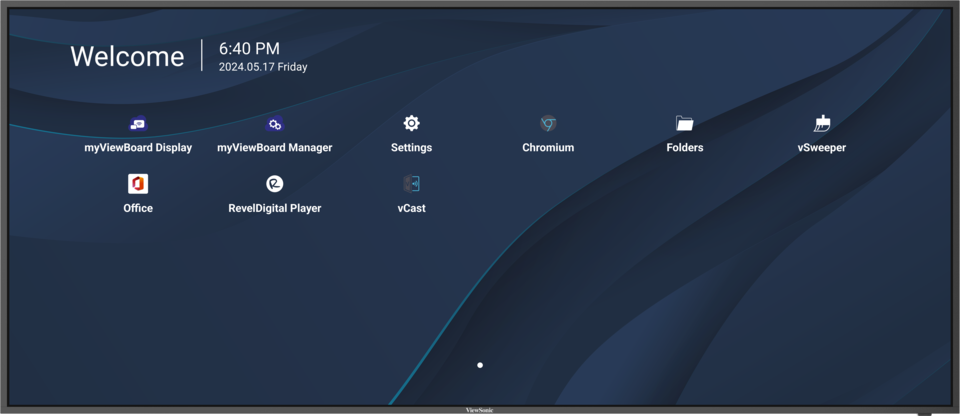Open the myViewBoard Display app icon

(138, 124)
